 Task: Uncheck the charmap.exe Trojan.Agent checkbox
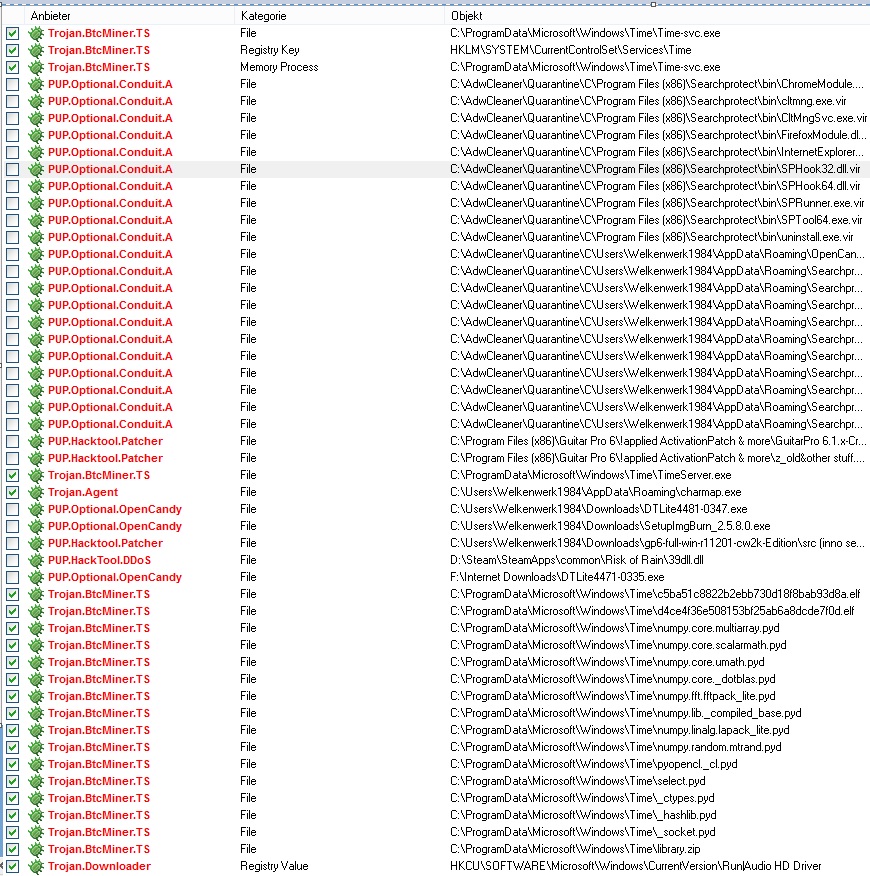[12, 492]
